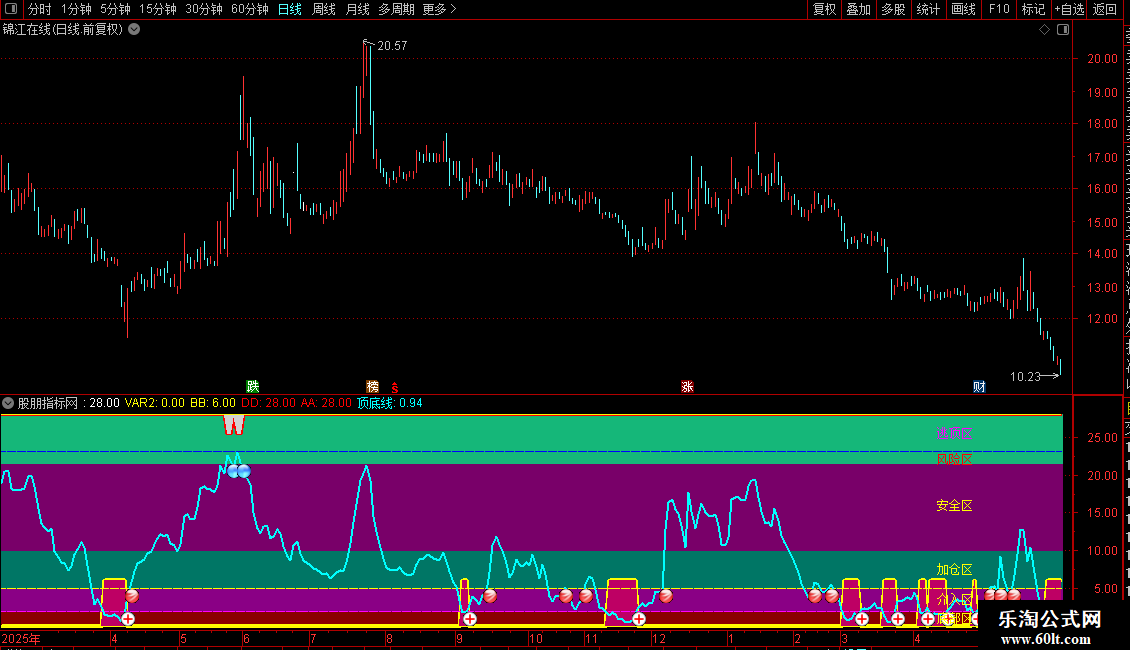The image size is (1130, 650).
Task: Click month 6 on the time axis
Action: (246, 639)
